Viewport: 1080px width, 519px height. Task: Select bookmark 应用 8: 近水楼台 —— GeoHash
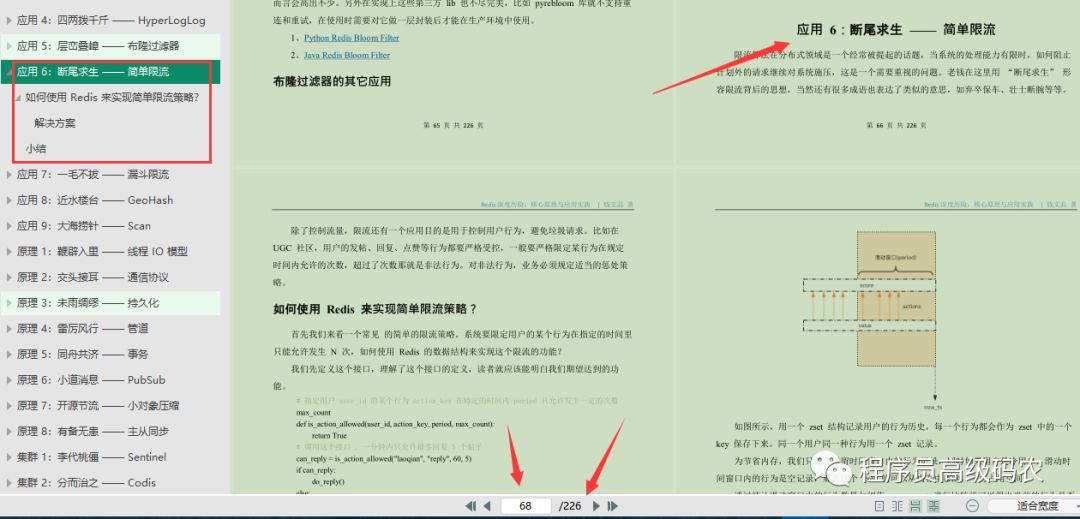pos(95,200)
